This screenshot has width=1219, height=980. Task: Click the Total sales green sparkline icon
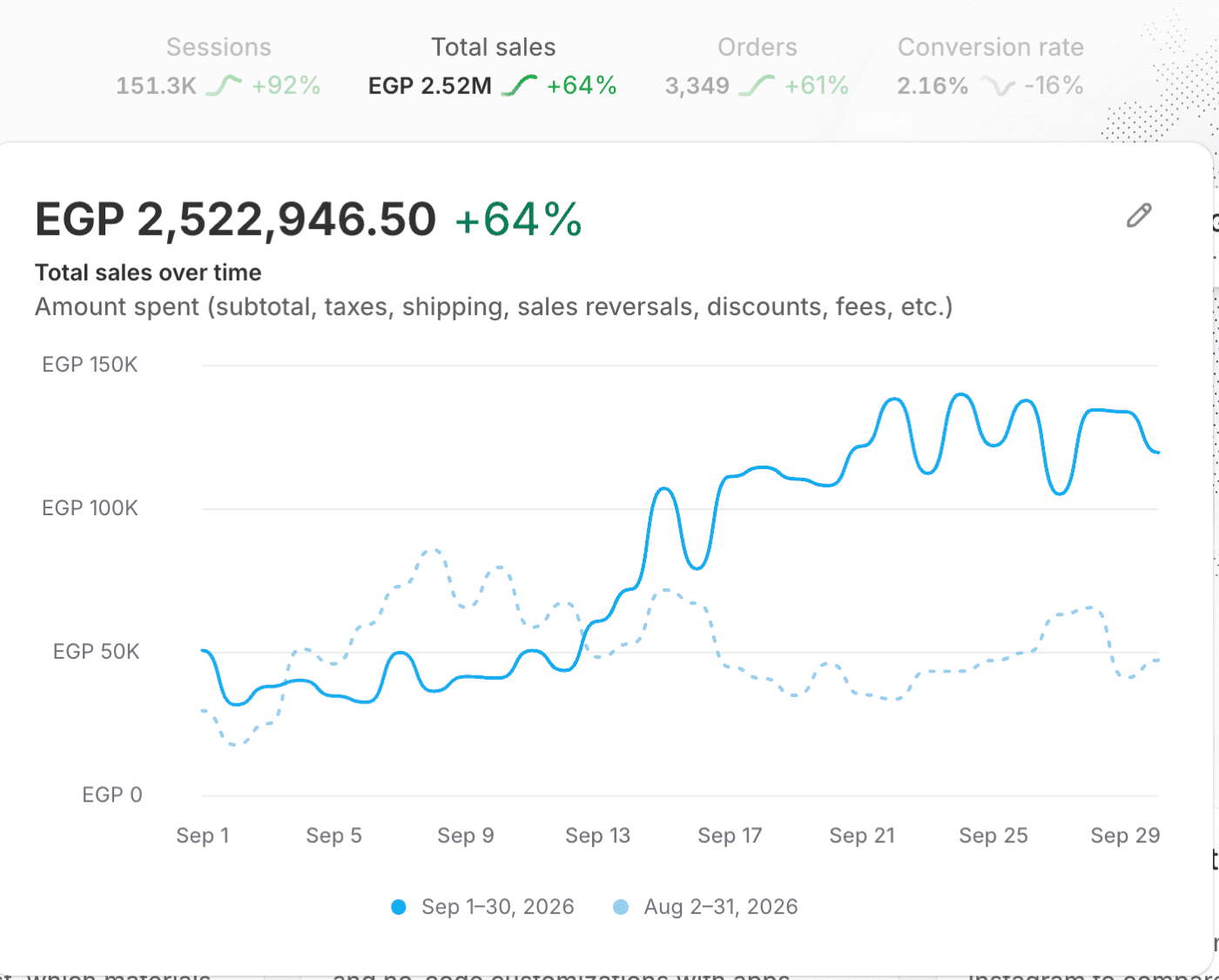[x=520, y=85]
